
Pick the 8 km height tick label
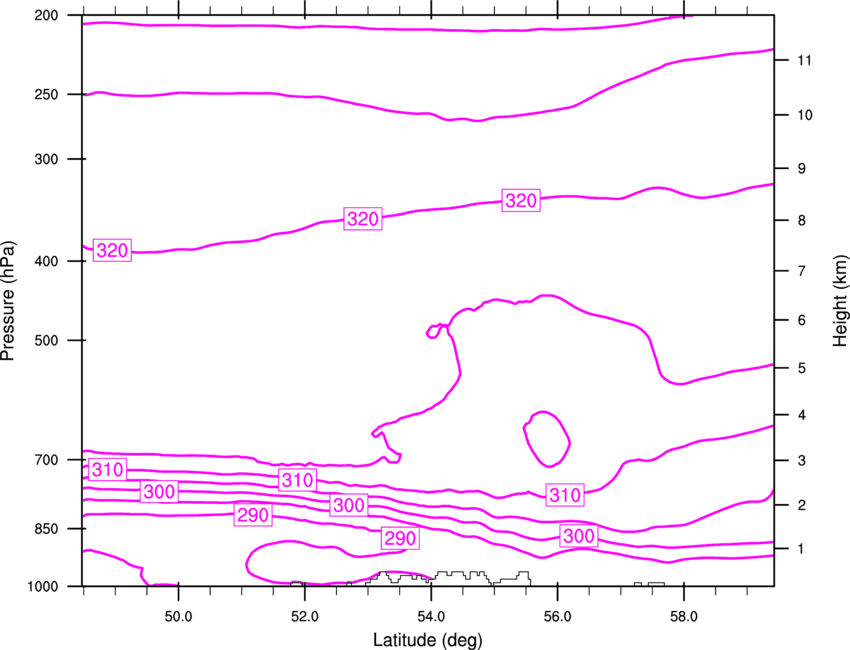click(x=802, y=221)
